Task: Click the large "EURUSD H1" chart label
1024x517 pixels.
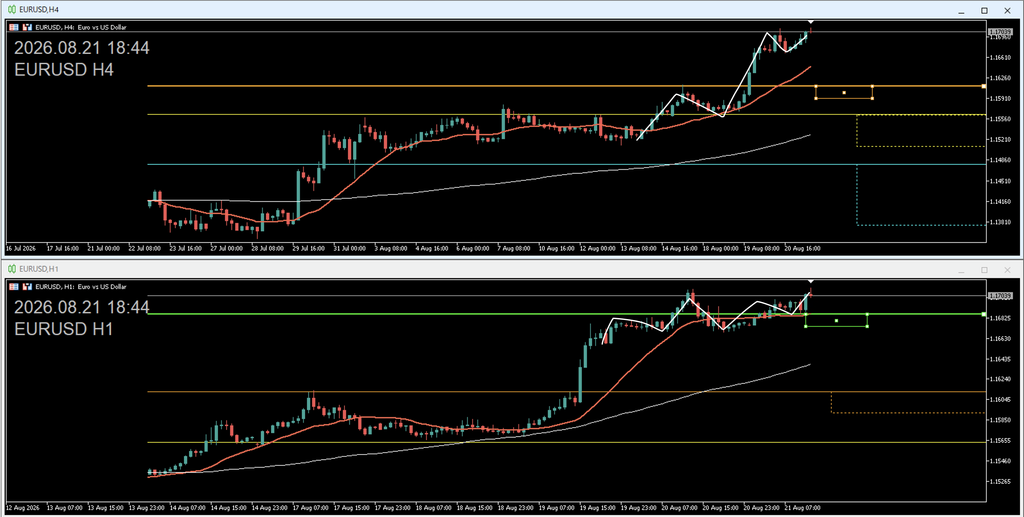Action: 64,329
